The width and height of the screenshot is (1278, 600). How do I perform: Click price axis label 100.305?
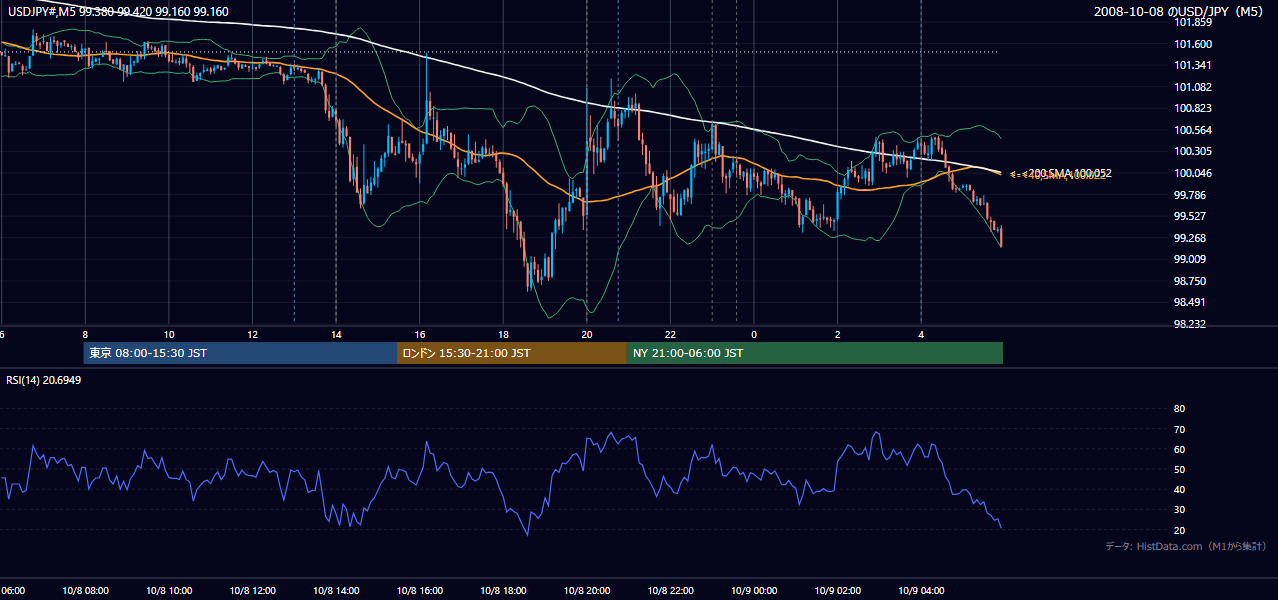pyautogui.click(x=1194, y=152)
